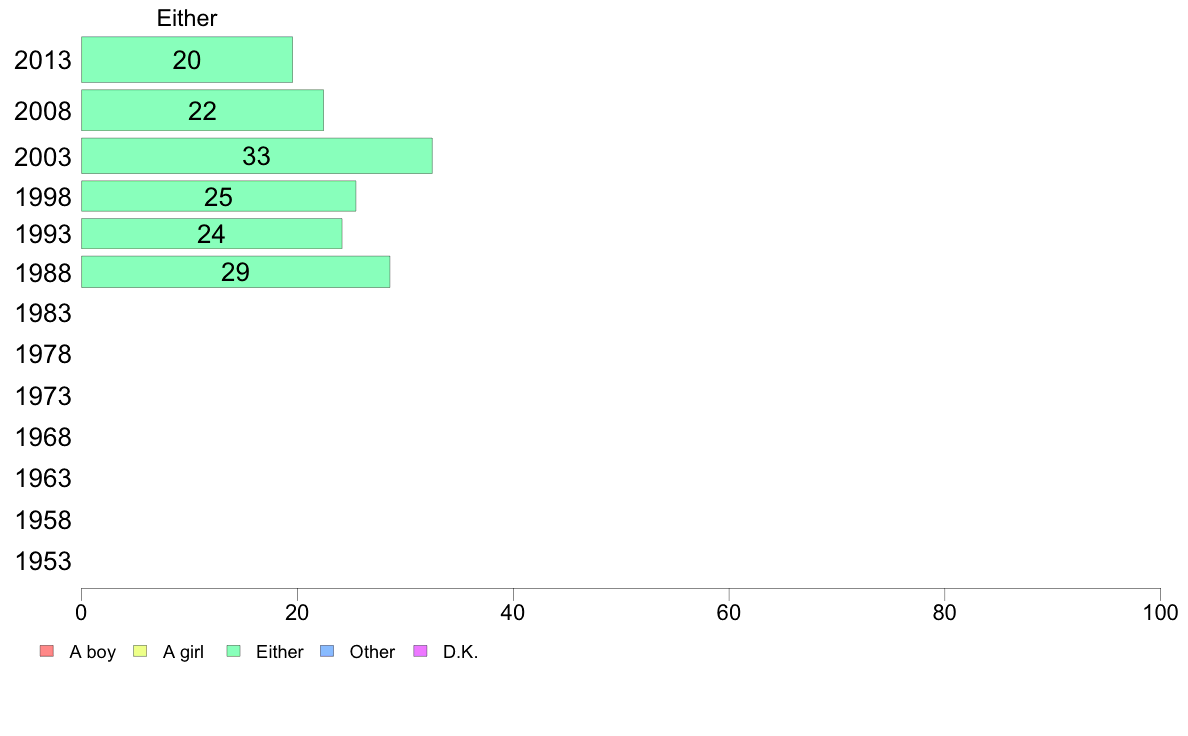Click the Either green legend swatch
This screenshot has width=1188, height=736.
coord(233,651)
